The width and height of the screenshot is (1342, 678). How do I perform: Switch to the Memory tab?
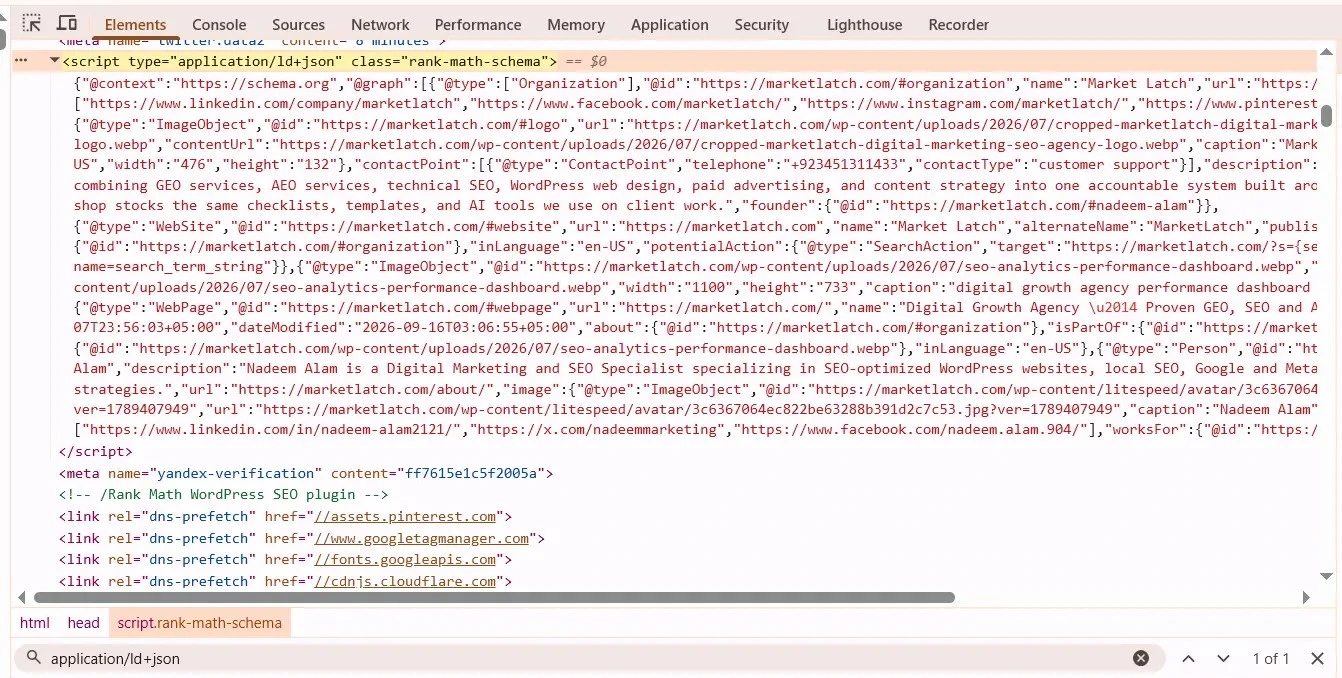pyautogui.click(x=576, y=24)
